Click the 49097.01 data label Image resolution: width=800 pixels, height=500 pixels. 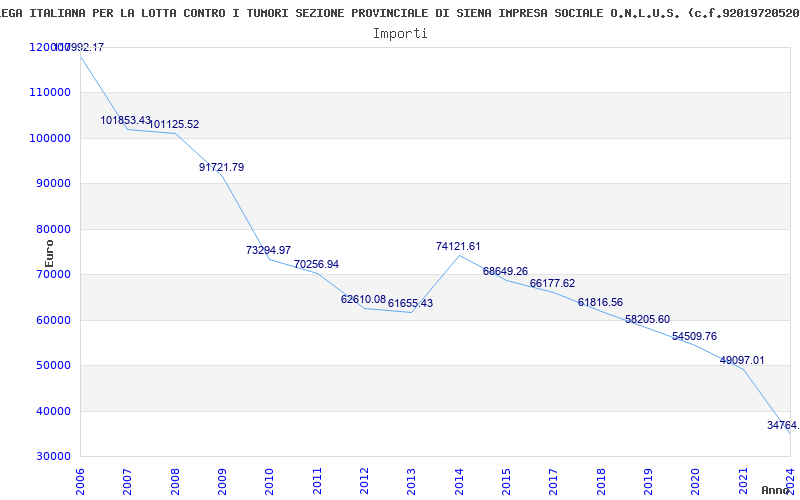(742, 360)
